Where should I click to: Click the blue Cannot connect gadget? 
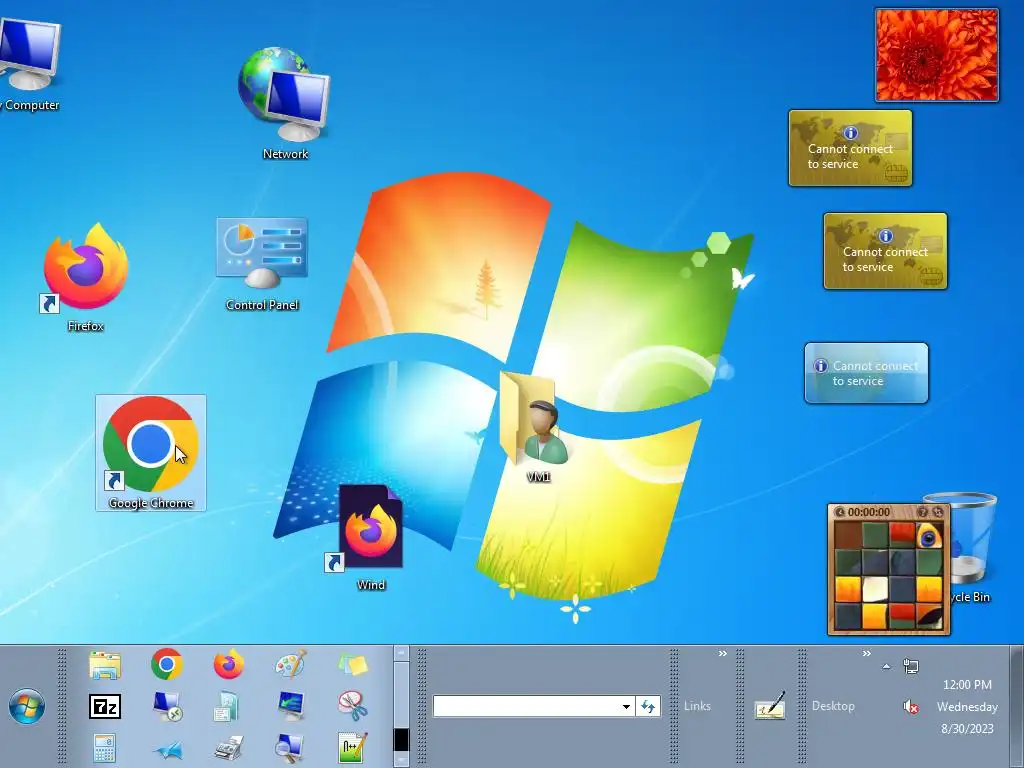coord(867,373)
